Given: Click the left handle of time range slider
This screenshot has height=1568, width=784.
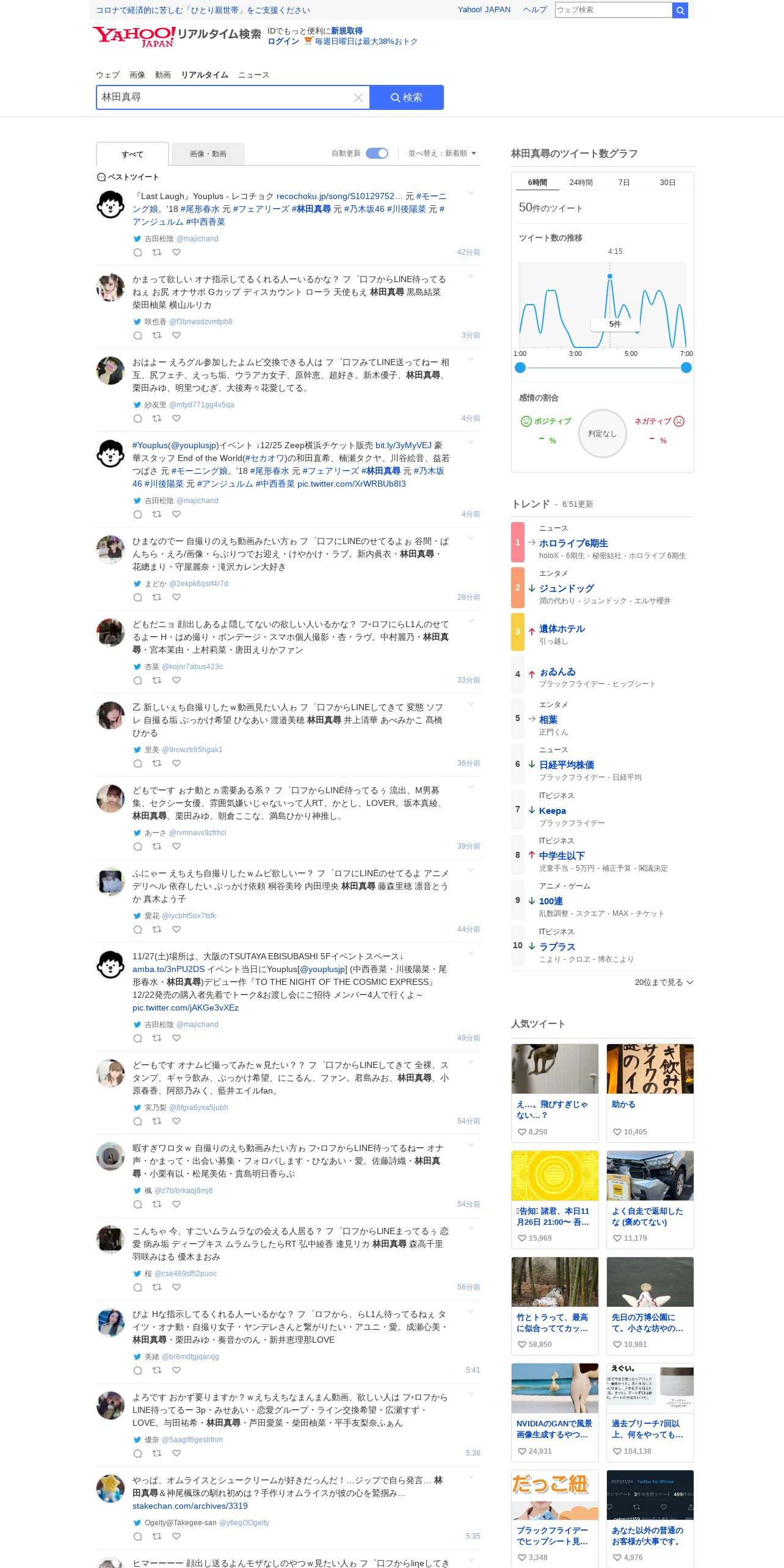Looking at the screenshot, I should pos(520,368).
